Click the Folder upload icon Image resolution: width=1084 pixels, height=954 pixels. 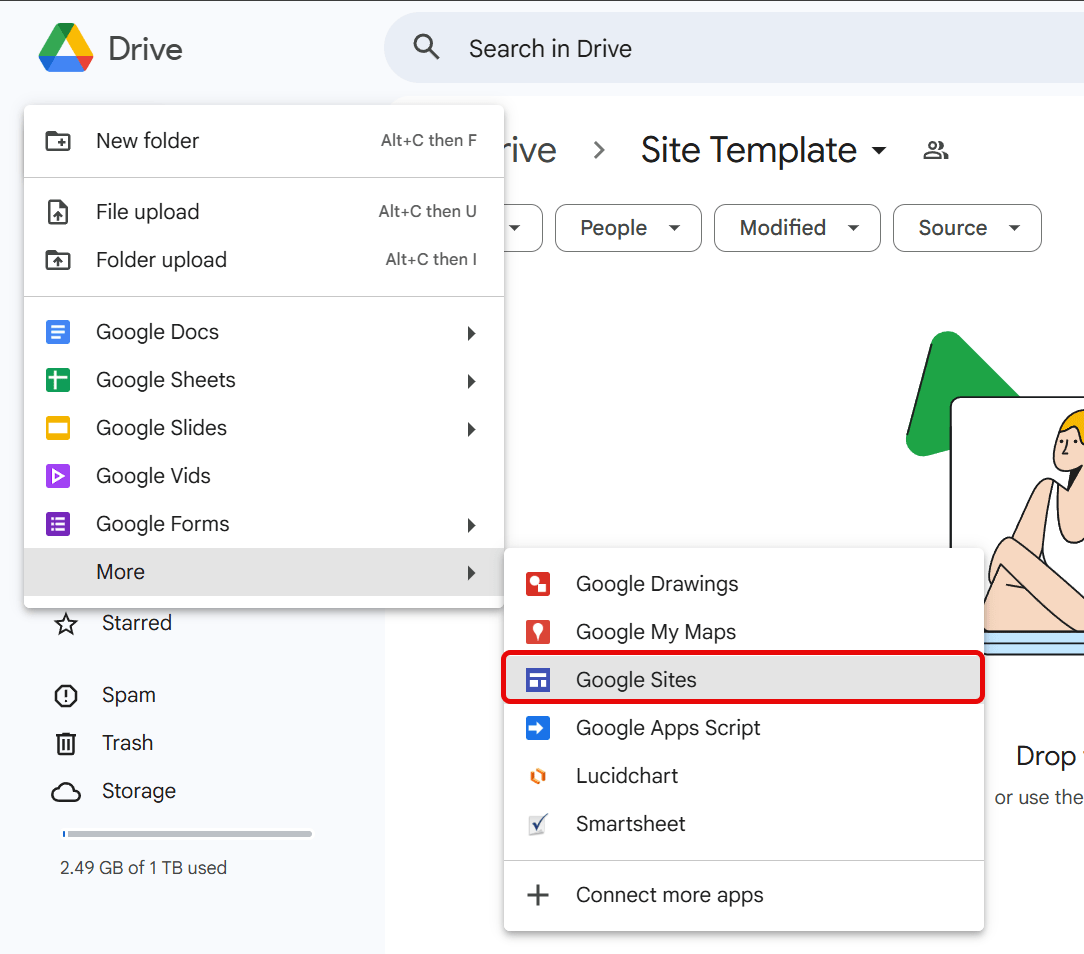pos(58,260)
